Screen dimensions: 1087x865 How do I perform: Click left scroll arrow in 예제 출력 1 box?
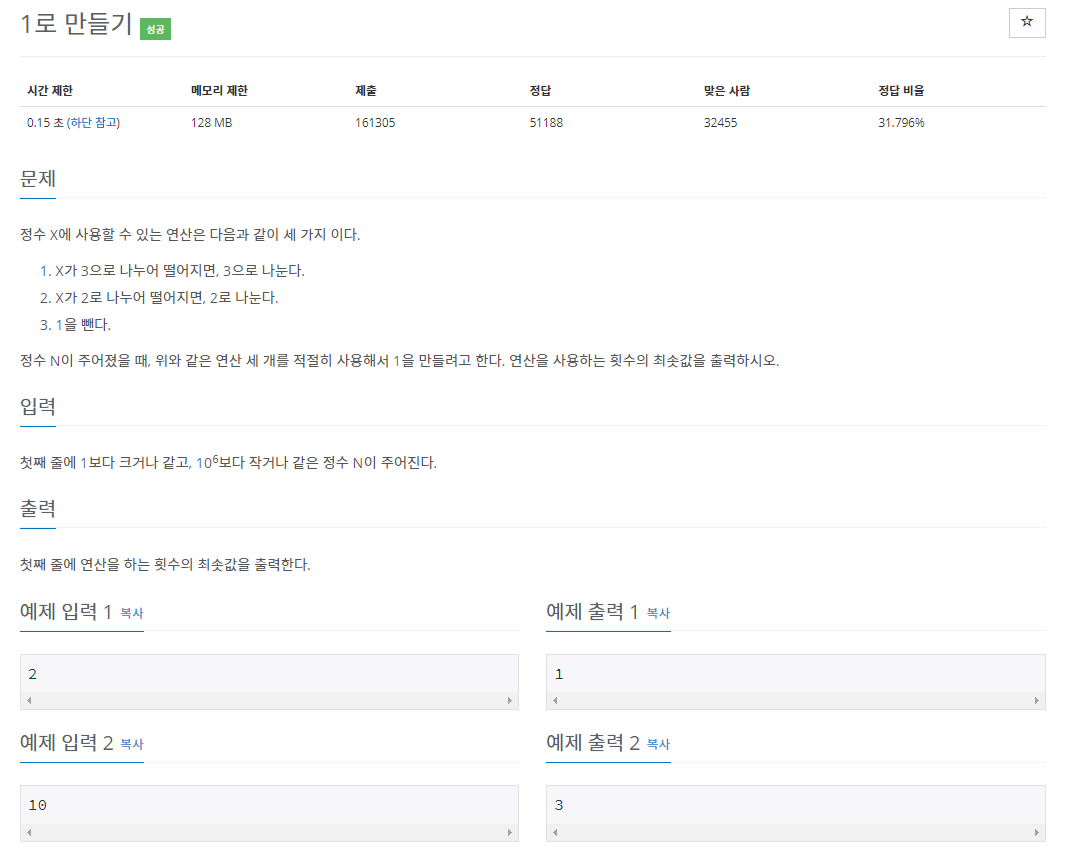pyautogui.click(x=555, y=701)
